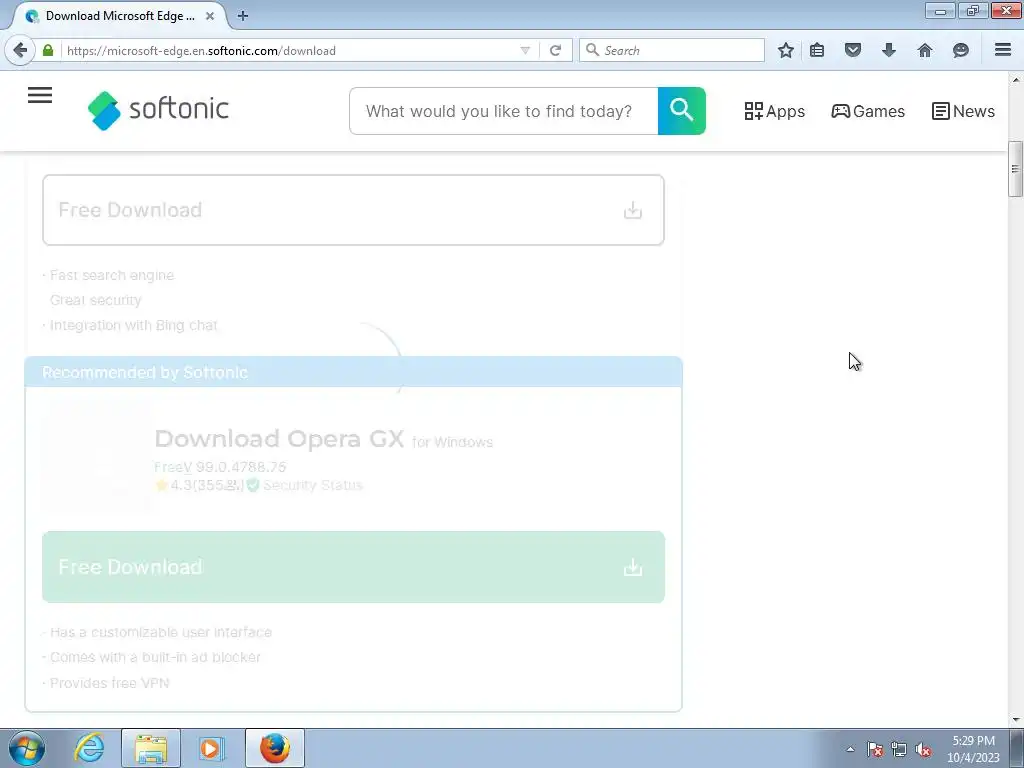The height and width of the screenshot is (768, 1024).
Task: Open the Firefox hamburger menu
Action: [1003, 50]
